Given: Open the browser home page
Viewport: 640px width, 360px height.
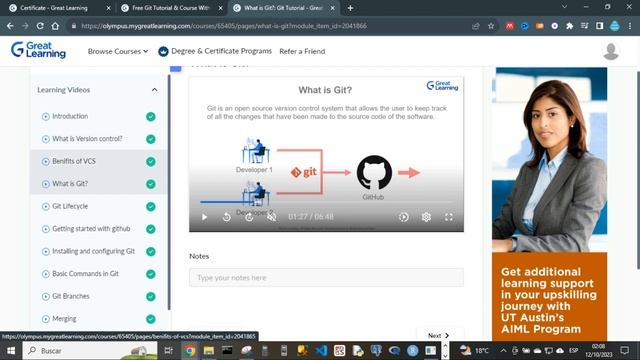Looking at the screenshot, I should [x=55, y=26].
